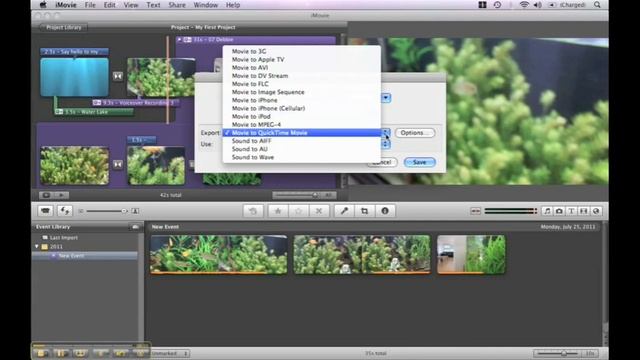Select Movie to DV Stream

point(302,76)
